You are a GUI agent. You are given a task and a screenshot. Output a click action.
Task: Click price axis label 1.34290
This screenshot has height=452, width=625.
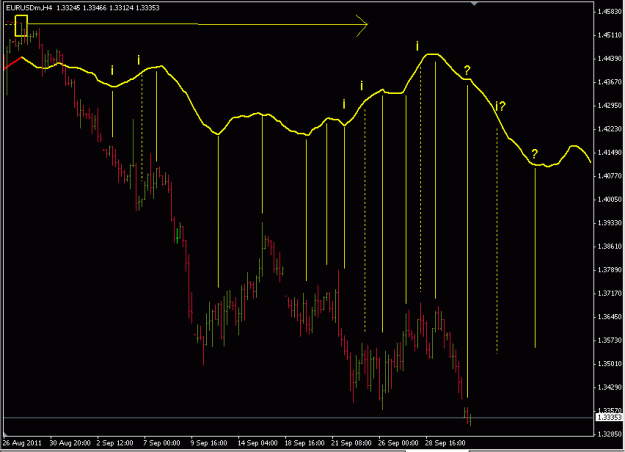pos(609,387)
